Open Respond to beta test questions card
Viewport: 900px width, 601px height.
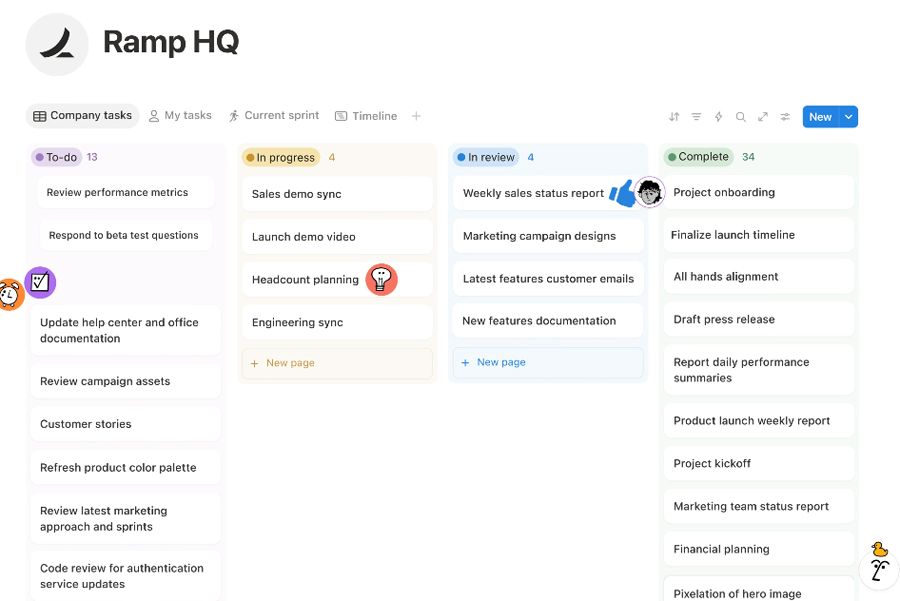(126, 235)
